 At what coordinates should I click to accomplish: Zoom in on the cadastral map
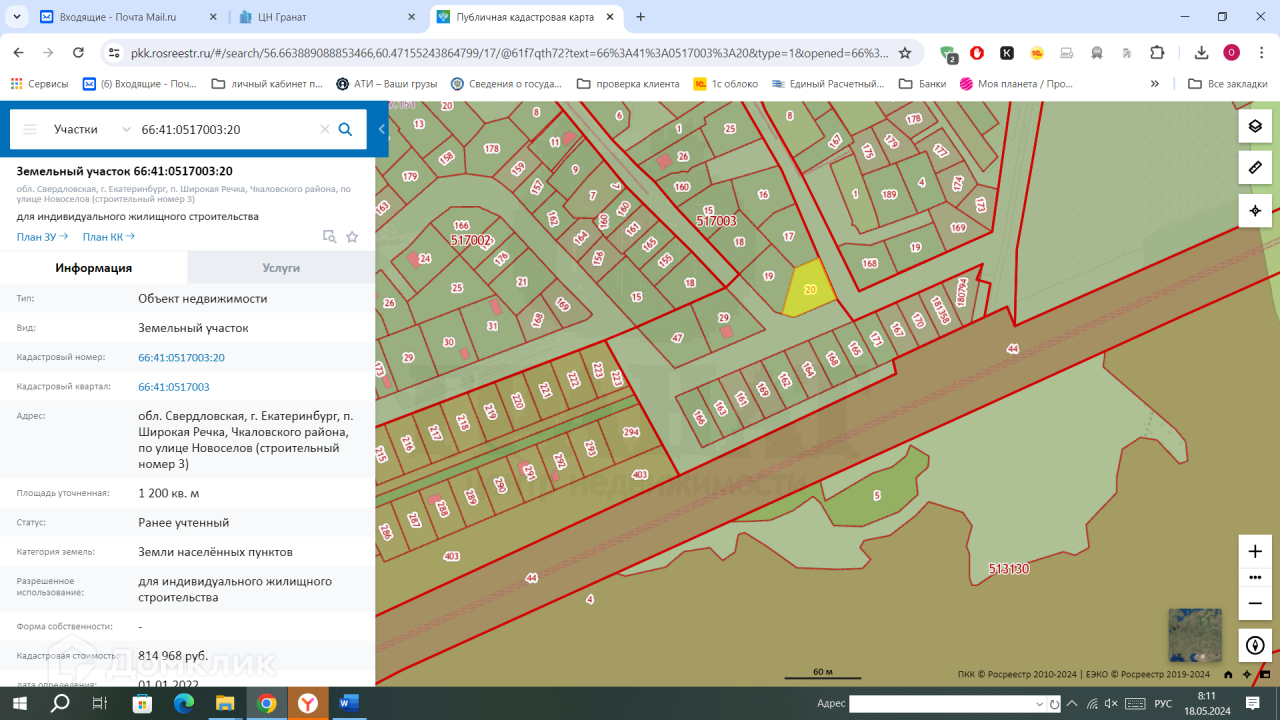1255,551
